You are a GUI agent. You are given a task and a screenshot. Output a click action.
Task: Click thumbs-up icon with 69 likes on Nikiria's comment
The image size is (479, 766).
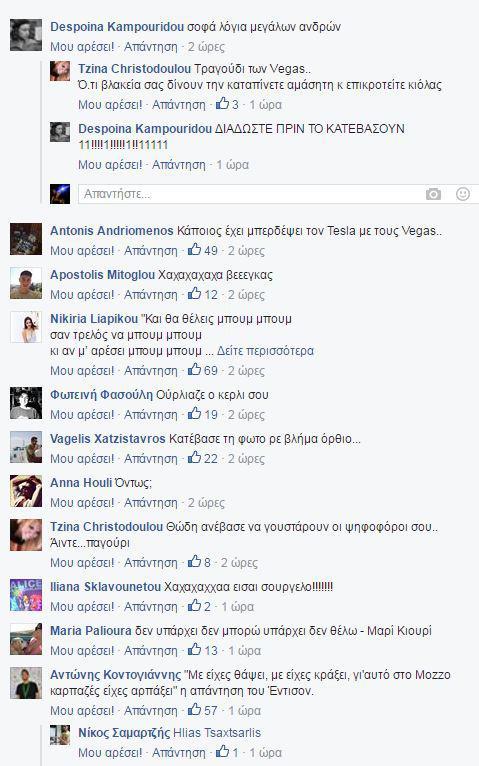(194, 370)
